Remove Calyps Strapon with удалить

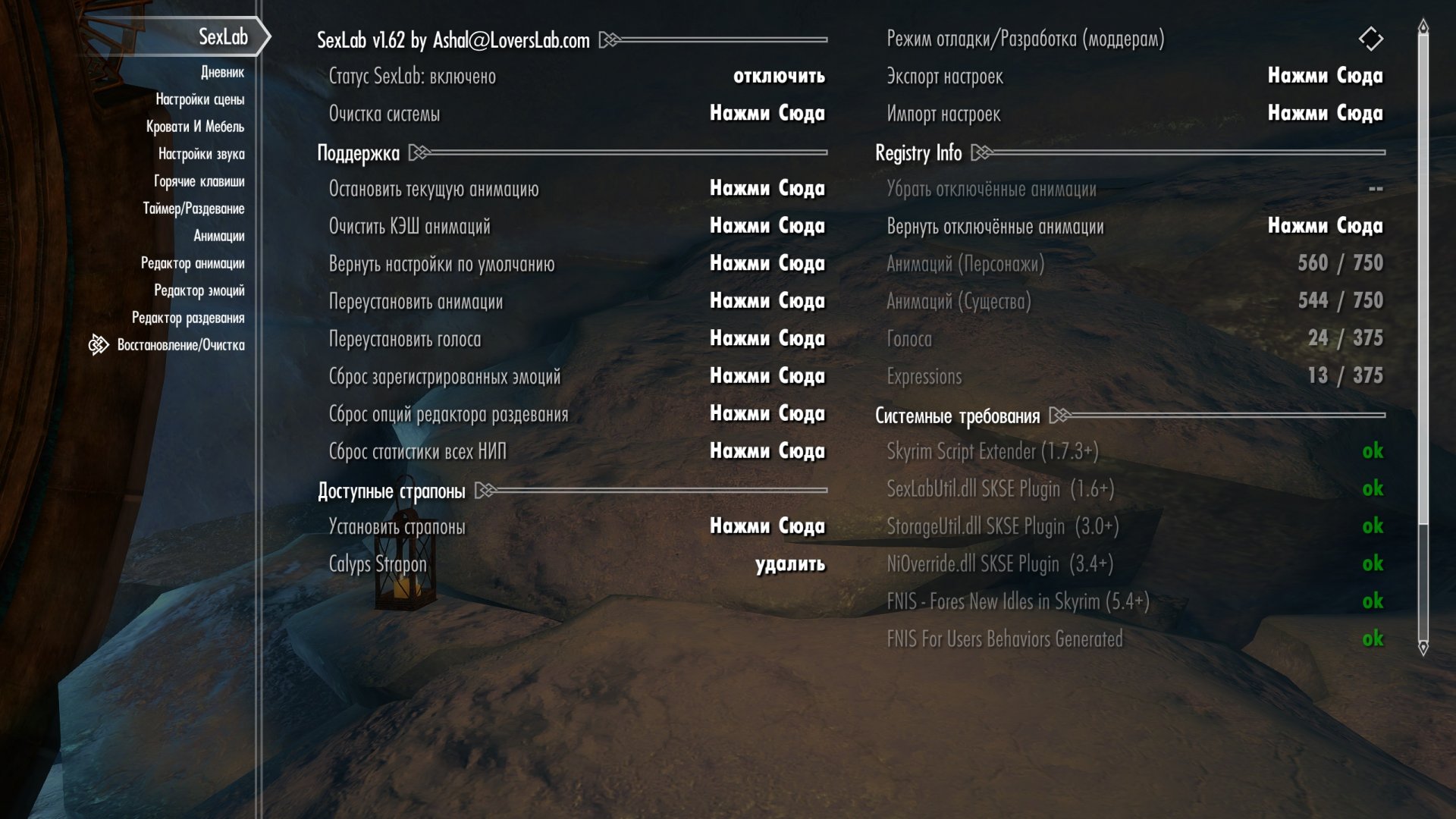pyautogui.click(x=789, y=564)
